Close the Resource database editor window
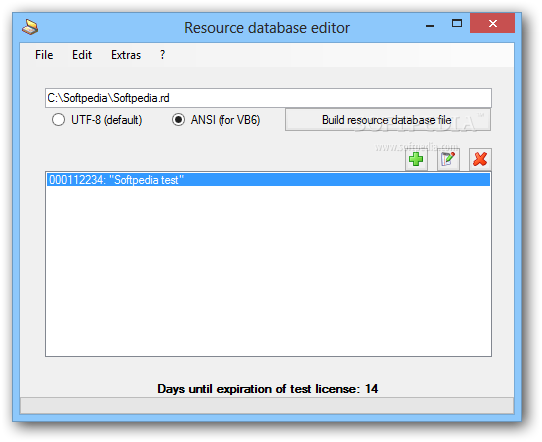542x442 pixels. (493, 23)
